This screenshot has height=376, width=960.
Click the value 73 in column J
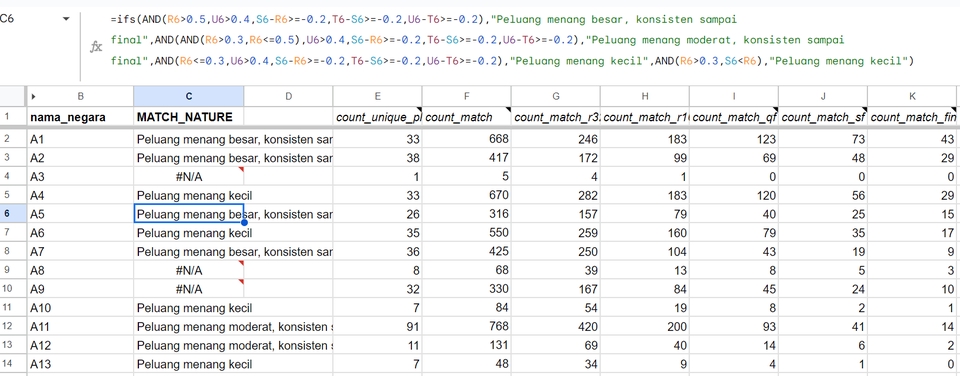[823, 140]
